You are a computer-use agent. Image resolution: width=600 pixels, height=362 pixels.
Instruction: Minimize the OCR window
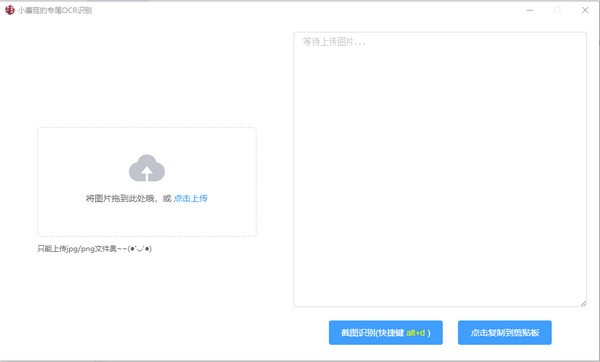click(x=530, y=10)
